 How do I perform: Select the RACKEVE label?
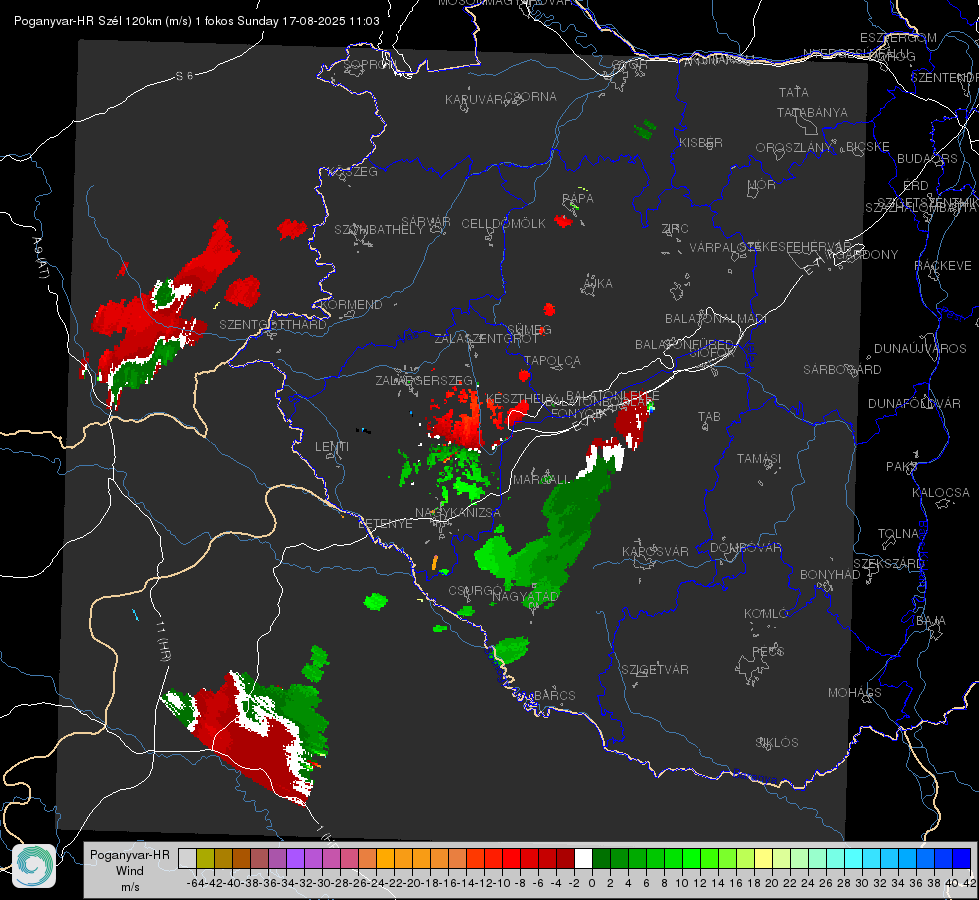943,266
